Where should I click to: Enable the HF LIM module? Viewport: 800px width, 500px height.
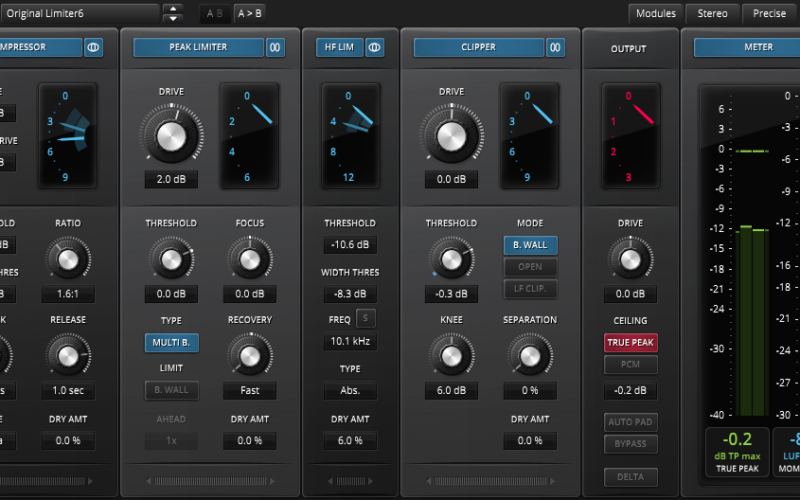(338, 47)
